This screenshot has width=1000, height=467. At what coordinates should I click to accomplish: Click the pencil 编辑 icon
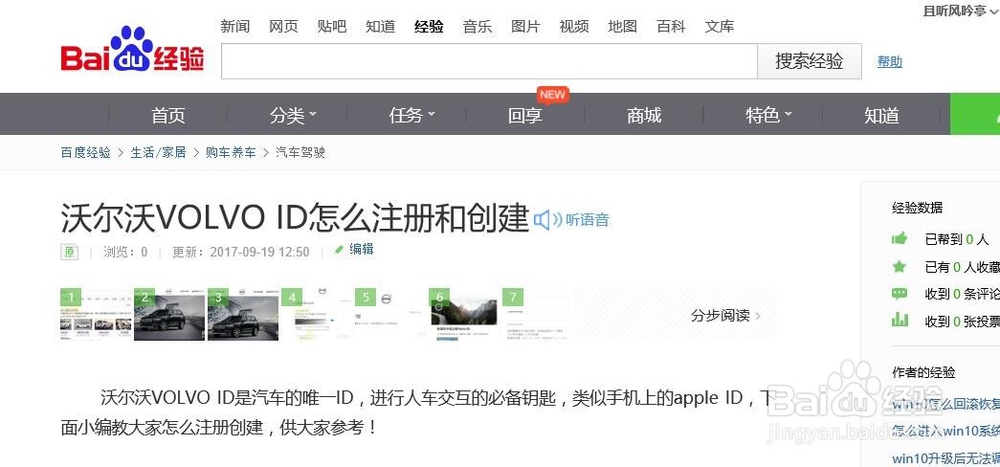click(340, 249)
